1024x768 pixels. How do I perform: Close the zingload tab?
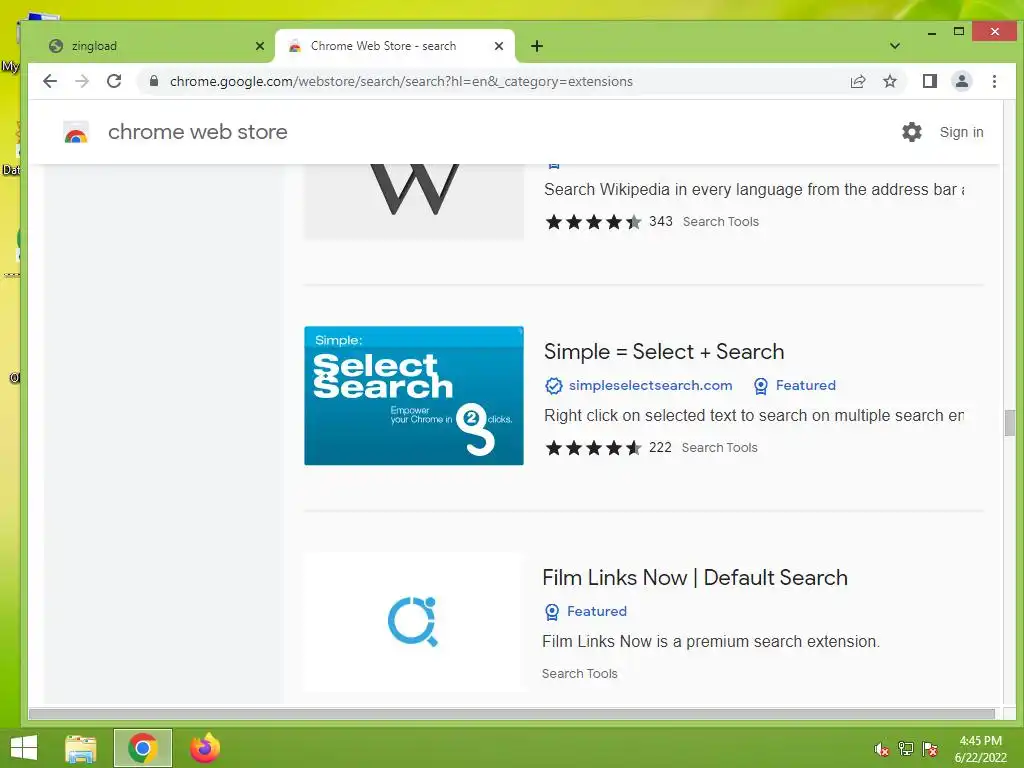(260, 46)
